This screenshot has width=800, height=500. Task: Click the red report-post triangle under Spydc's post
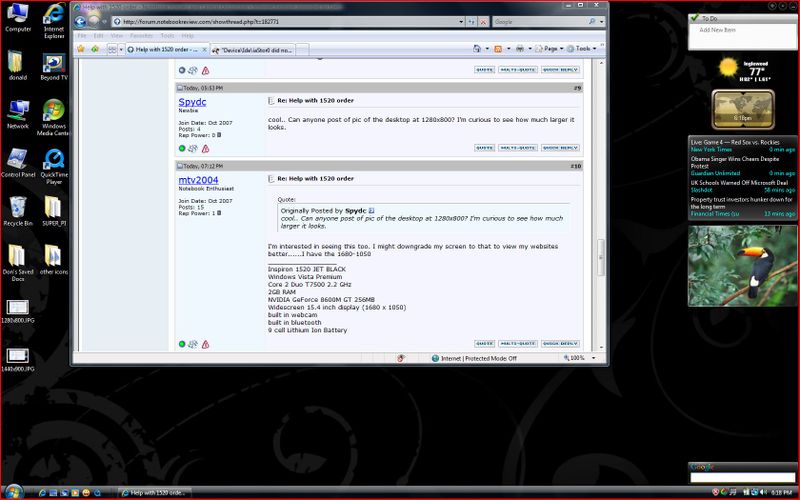tap(205, 148)
